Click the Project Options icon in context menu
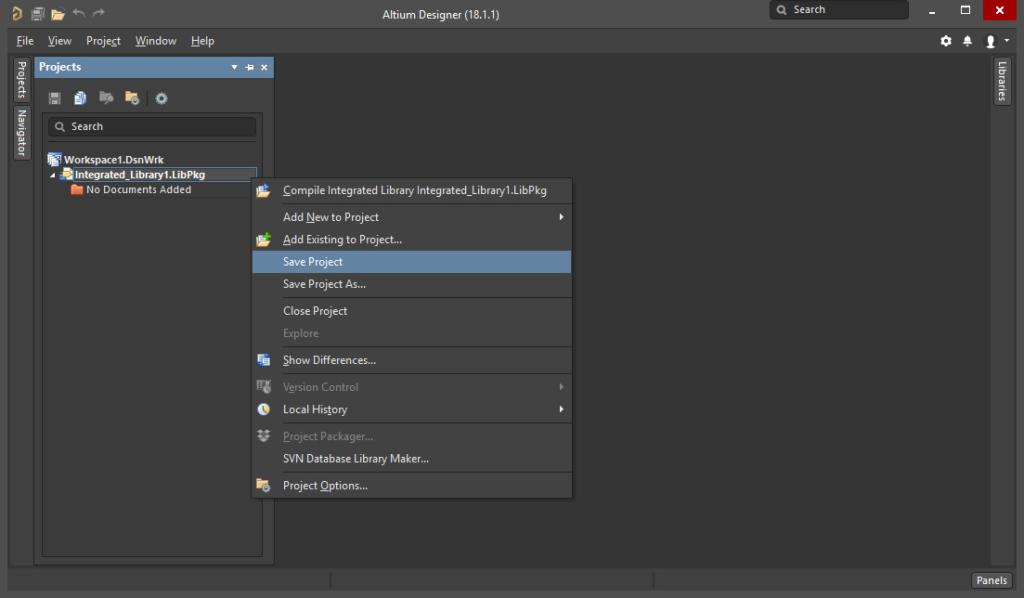This screenshot has height=598, width=1024. 263,486
